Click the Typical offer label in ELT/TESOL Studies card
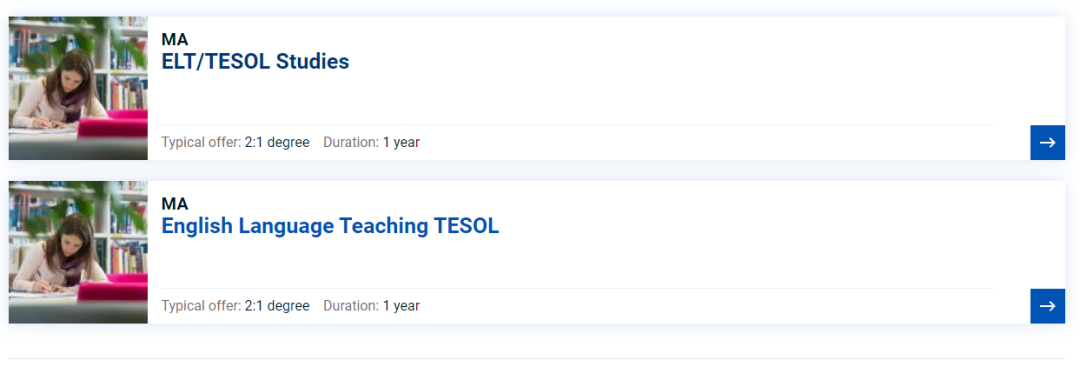Screen dimensions: 1080x374 tap(201, 143)
